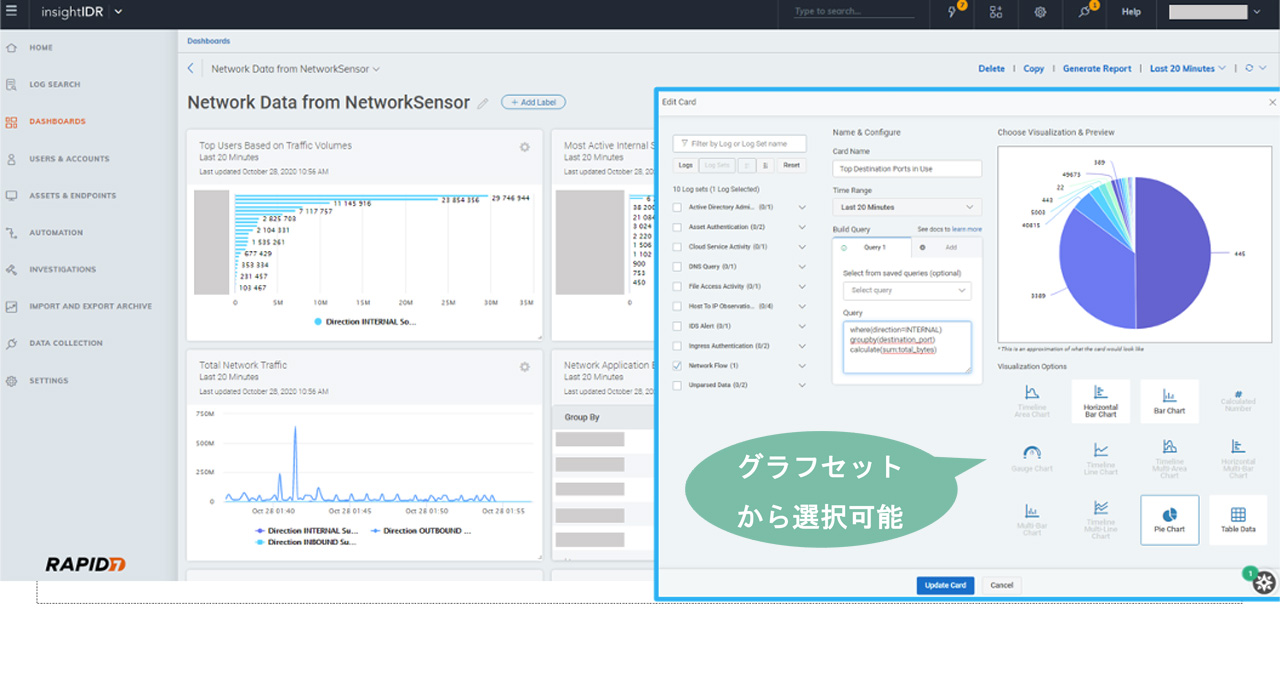Open Assets & Endpoints in sidebar

tap(72, 196)
